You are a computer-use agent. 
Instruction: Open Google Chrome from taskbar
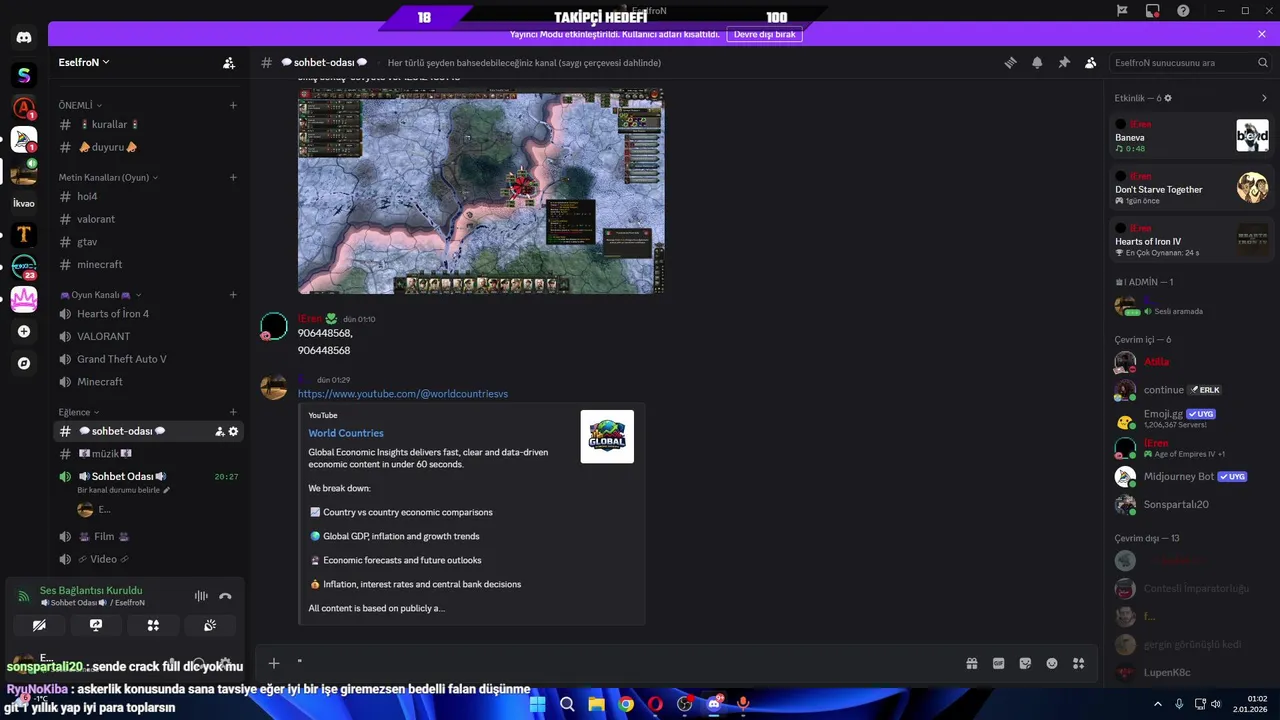click(626, 704)
